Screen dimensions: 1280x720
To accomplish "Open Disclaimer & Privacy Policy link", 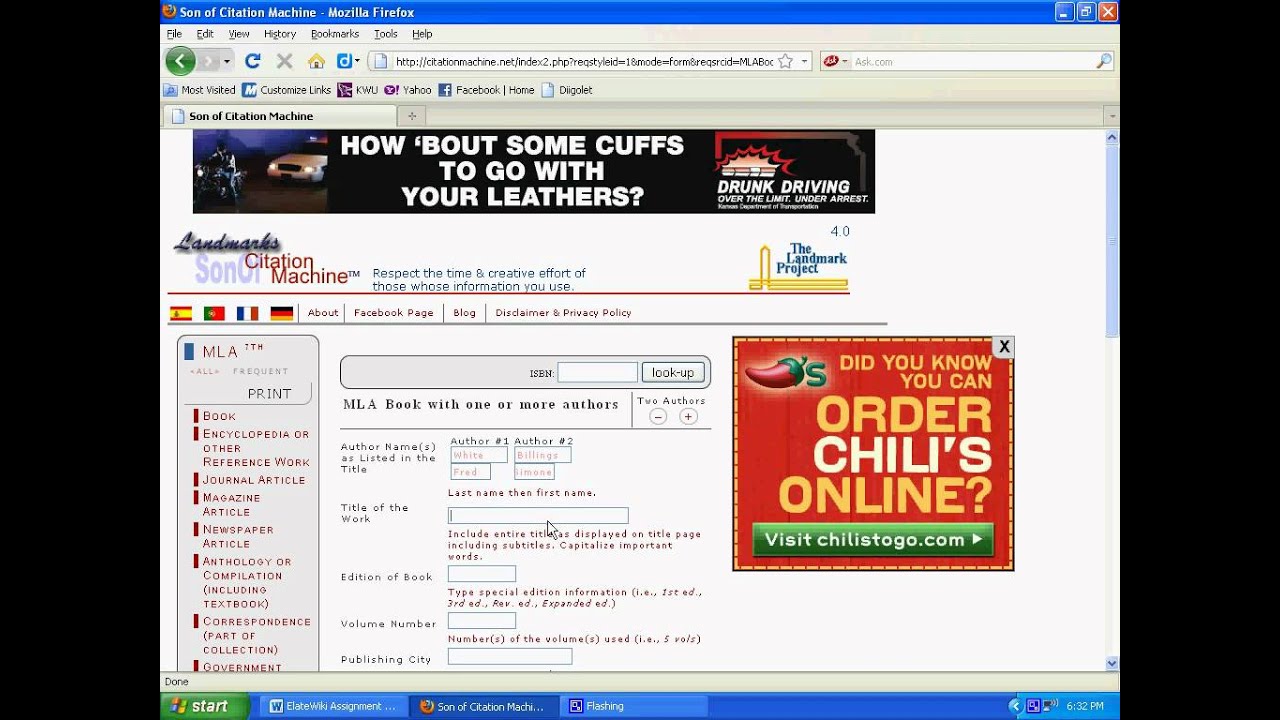I will (x=563, y=313).
